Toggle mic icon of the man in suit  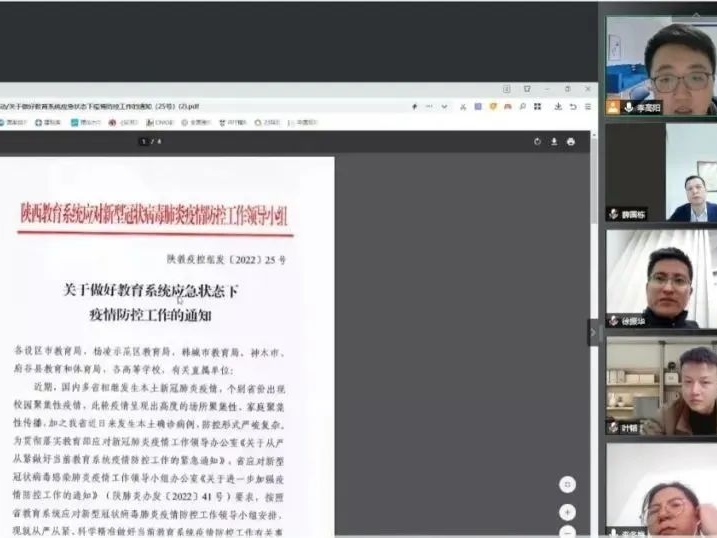(x=614, y=214)
